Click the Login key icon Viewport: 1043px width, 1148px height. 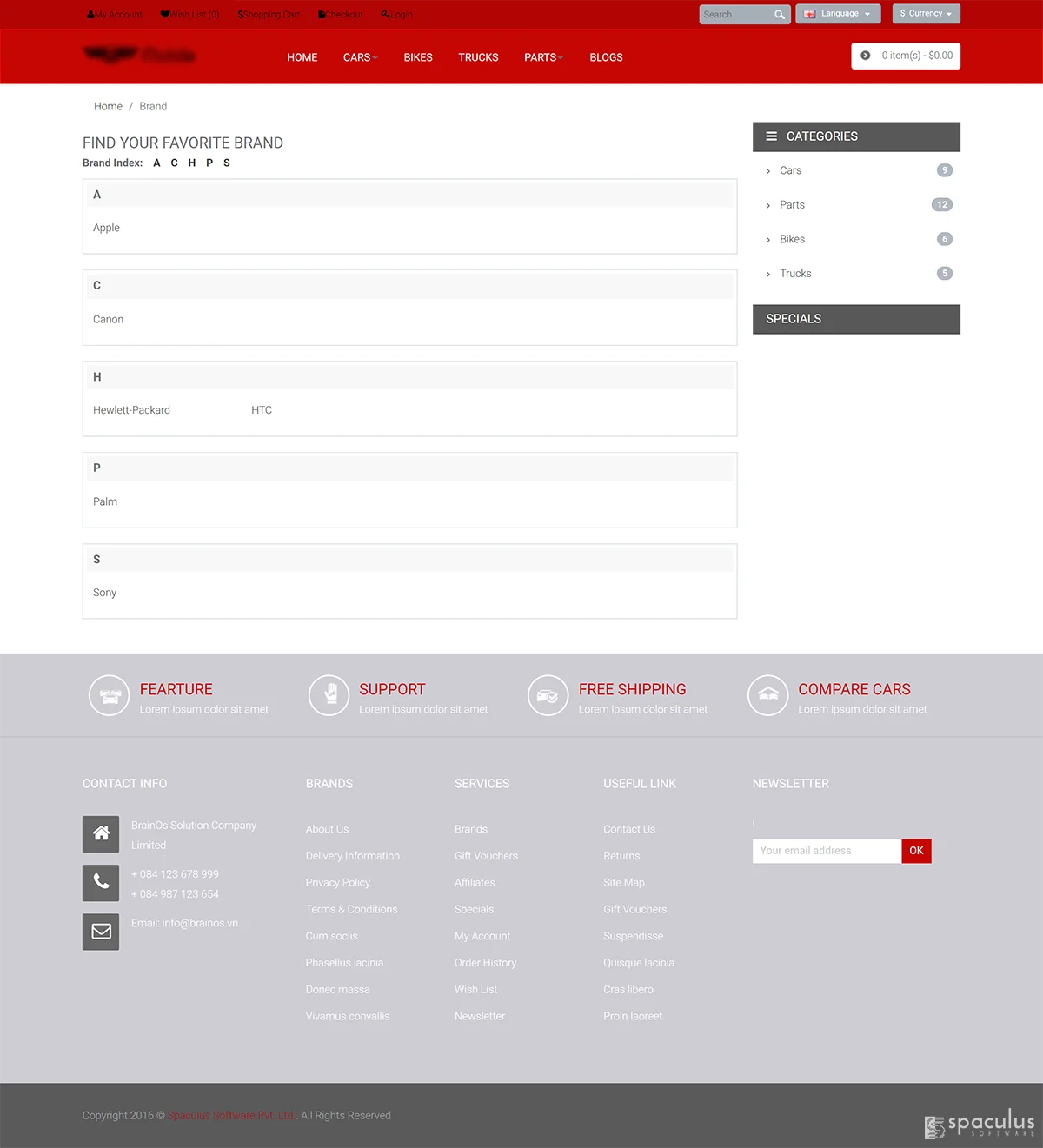[x=385, y=15]
